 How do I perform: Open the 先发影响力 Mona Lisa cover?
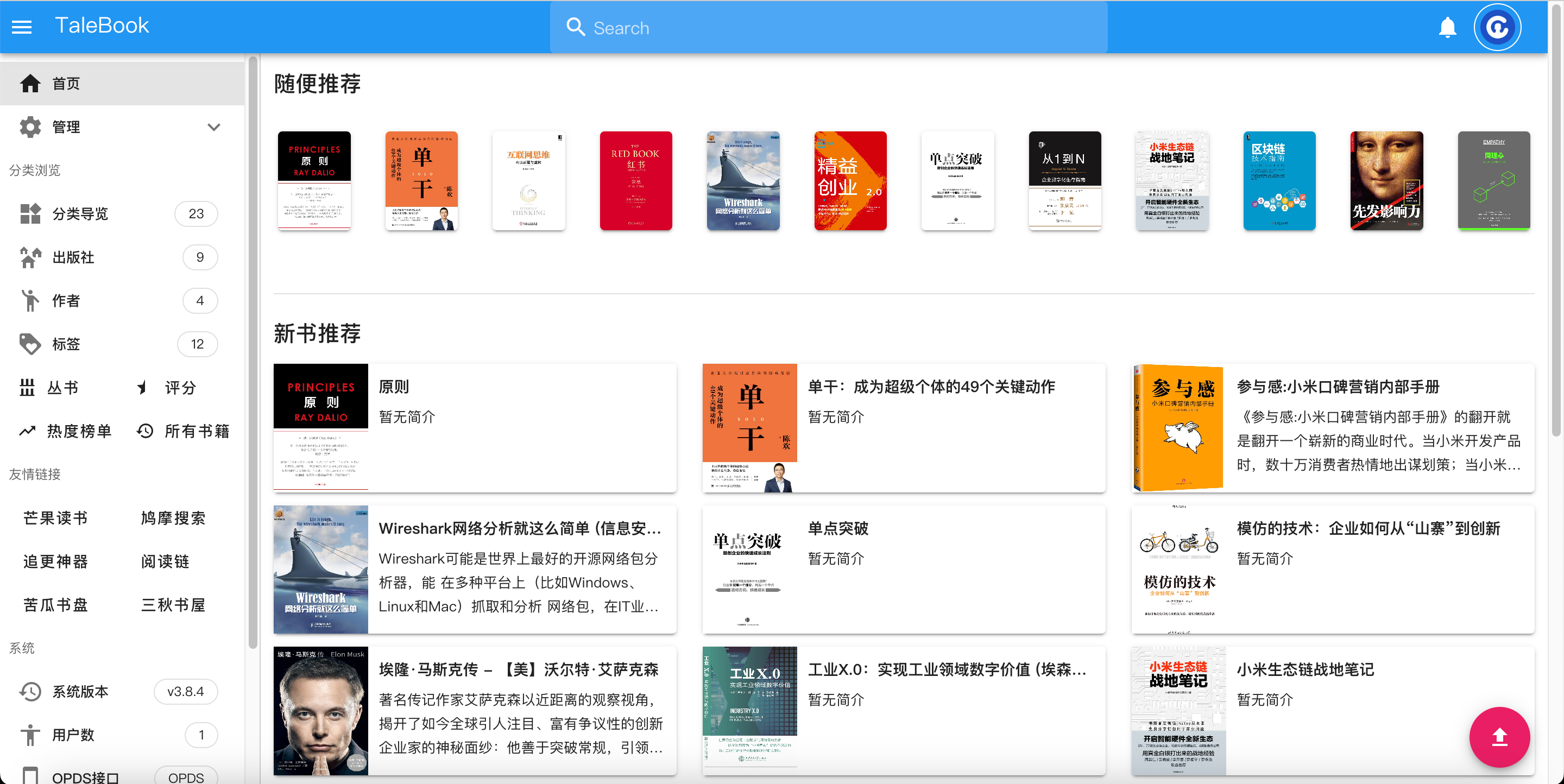1386,180
